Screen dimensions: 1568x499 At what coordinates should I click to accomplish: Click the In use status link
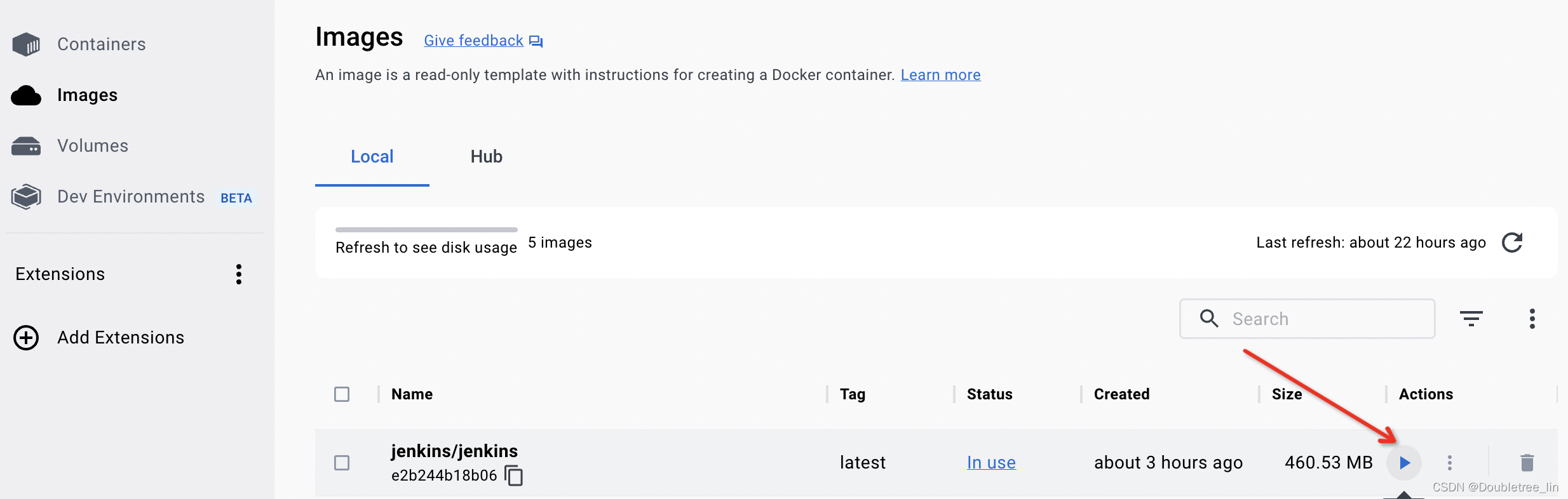[x=991, y=463]
